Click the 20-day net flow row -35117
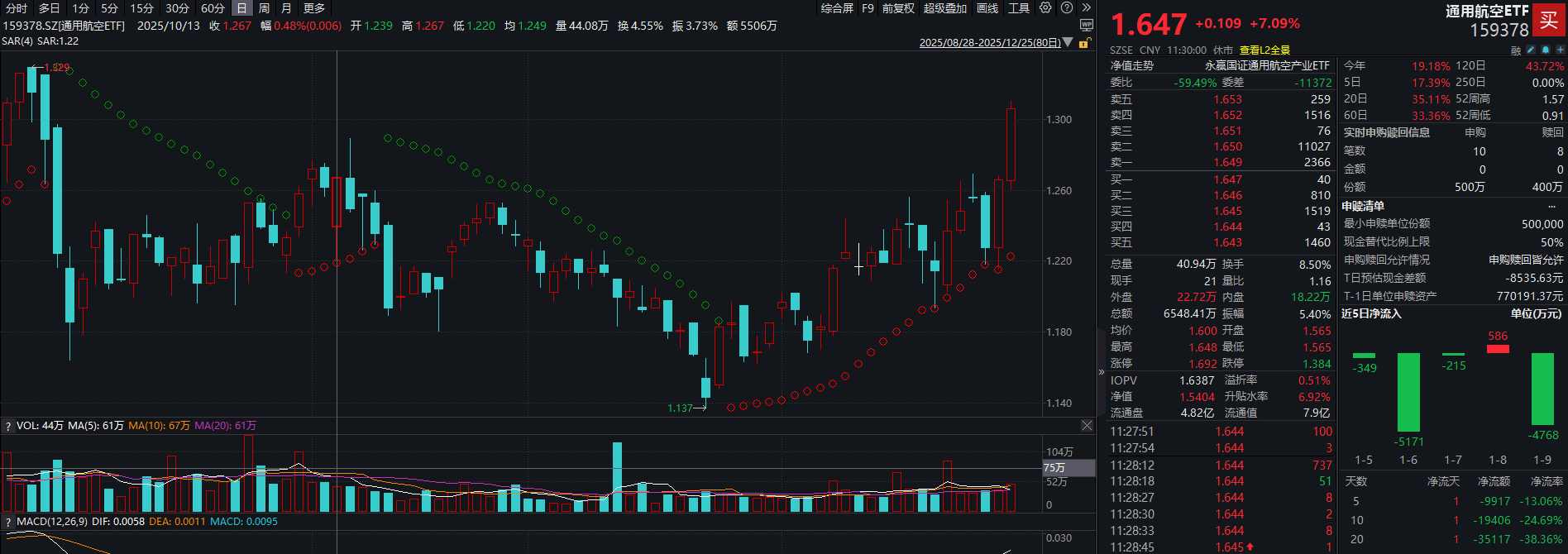This screenshot has width=1568, height=554. 1454,540
